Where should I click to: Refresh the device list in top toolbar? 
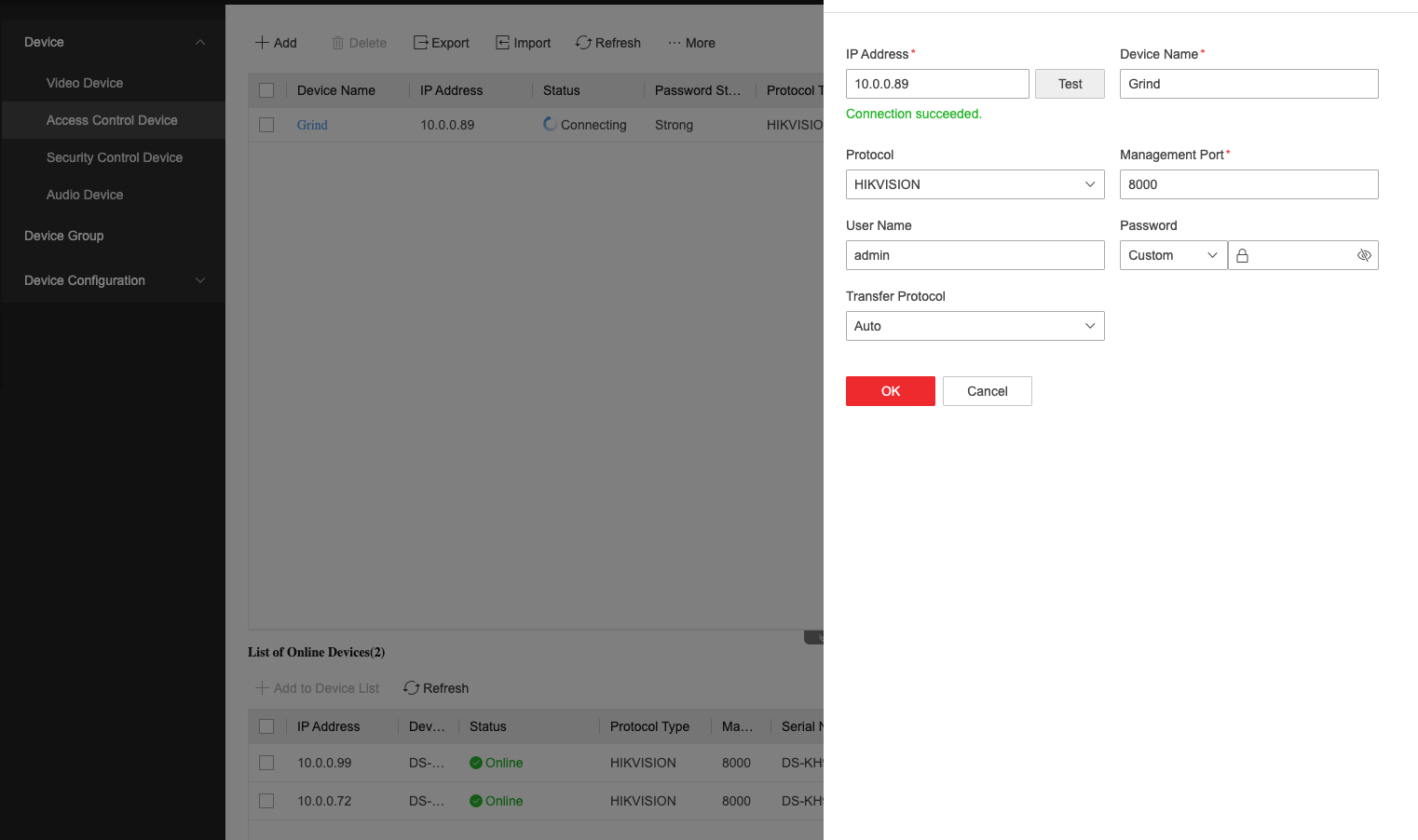(x=608, y=43)
